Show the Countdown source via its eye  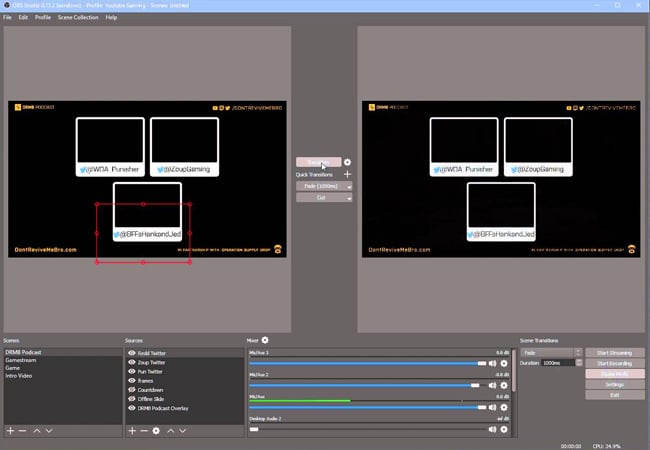coord(132,390)
